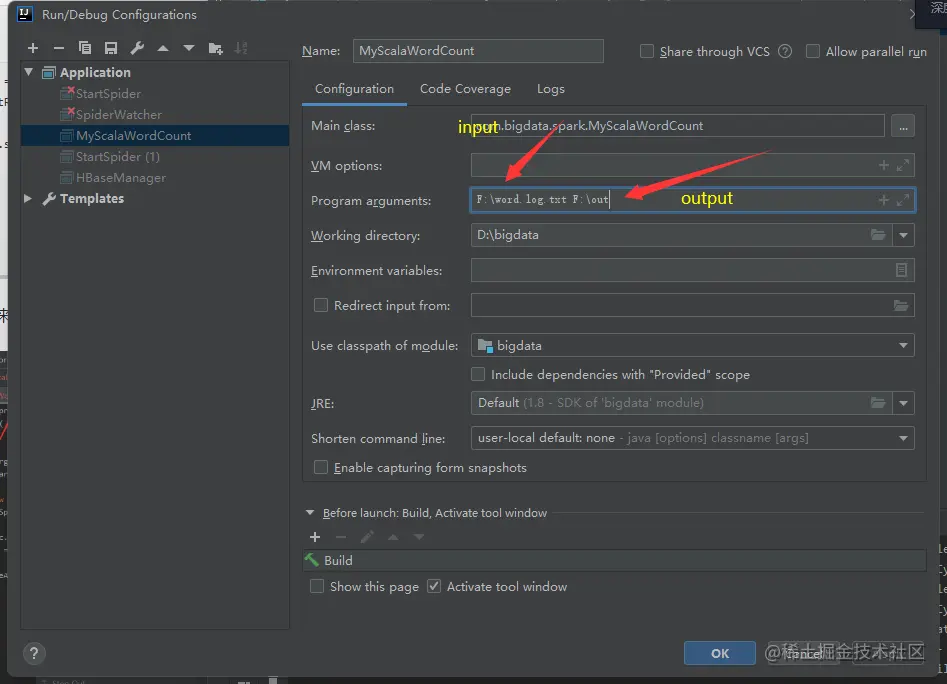Select StartSpider configuration
The width and height of the screenshot is (947, 684).
point(108,94)
